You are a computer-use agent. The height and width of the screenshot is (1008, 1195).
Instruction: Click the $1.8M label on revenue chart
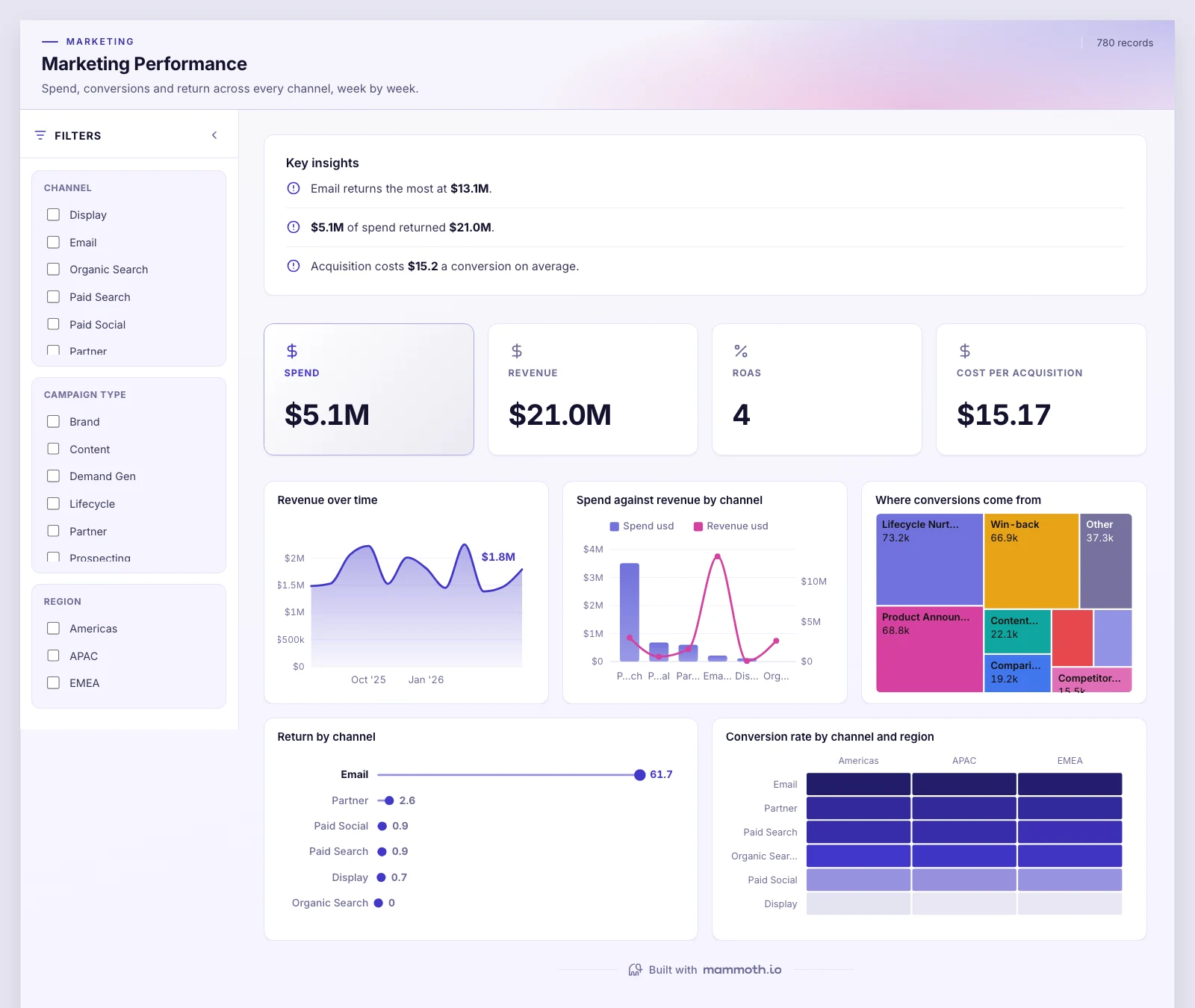tap(498, 557)
